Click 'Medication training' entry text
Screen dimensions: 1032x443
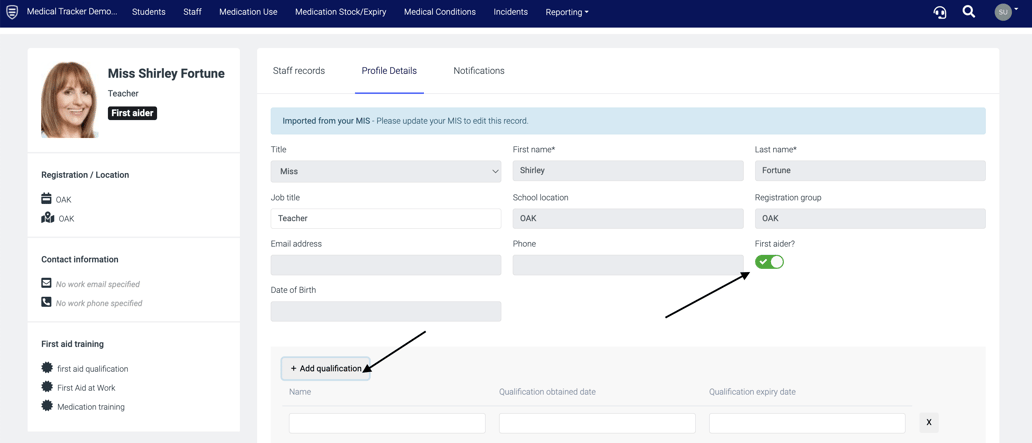[x=91, y=407]
